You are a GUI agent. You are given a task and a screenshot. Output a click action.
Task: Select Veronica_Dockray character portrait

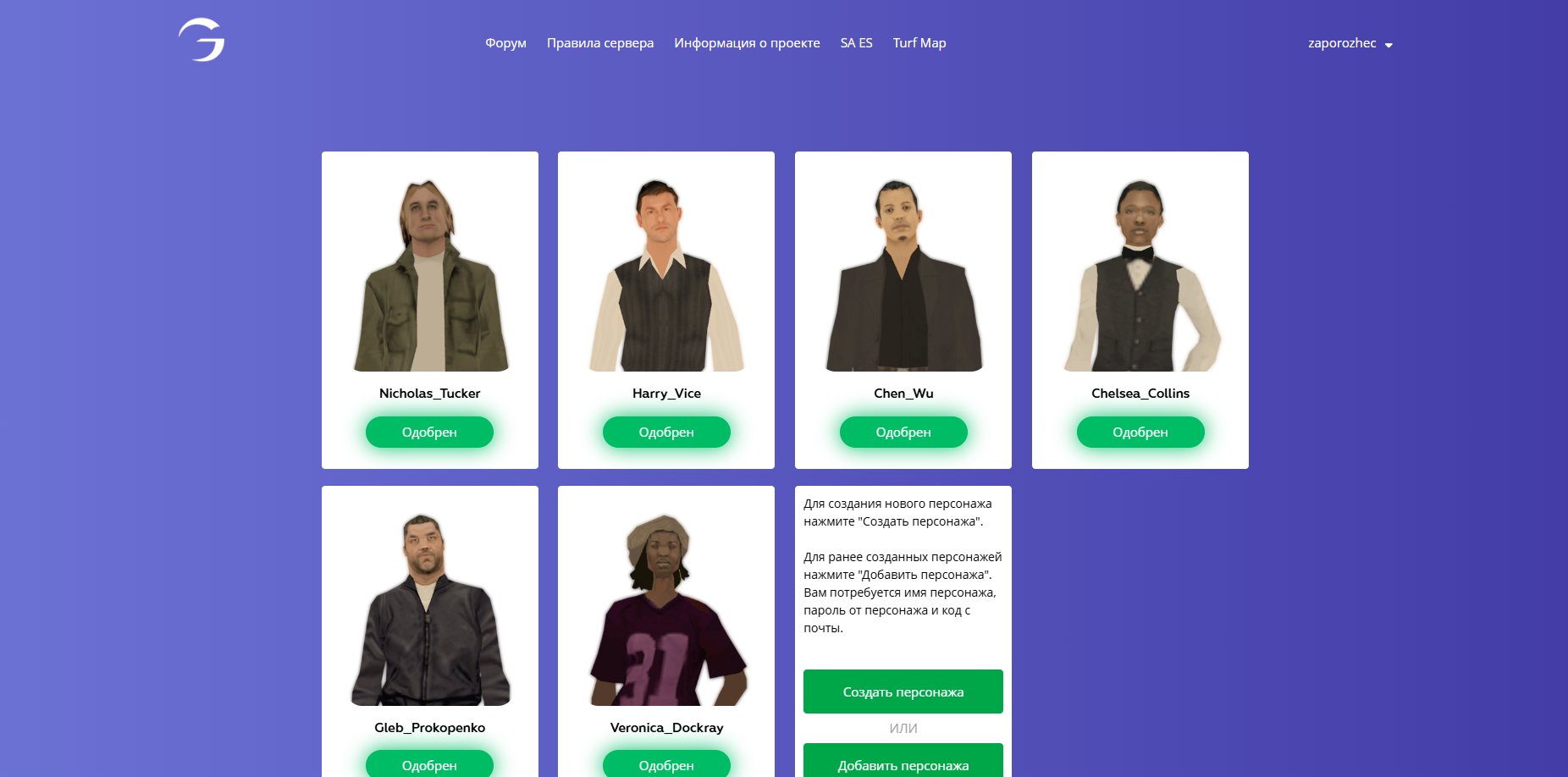(666, 609)
